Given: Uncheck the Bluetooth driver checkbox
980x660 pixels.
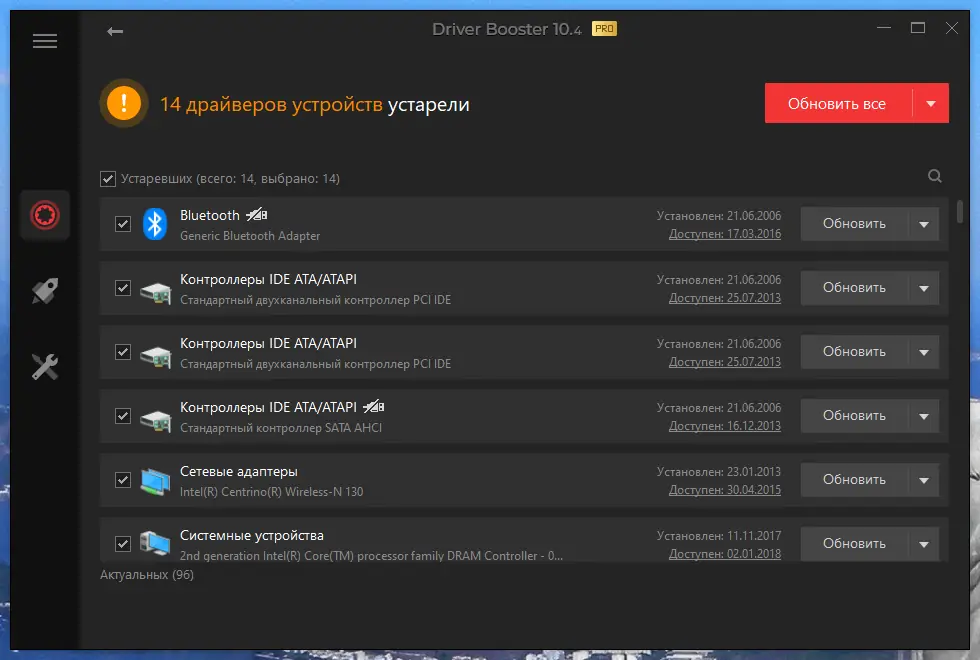Looking at the screenshot, I should click(x=123, y=224).
